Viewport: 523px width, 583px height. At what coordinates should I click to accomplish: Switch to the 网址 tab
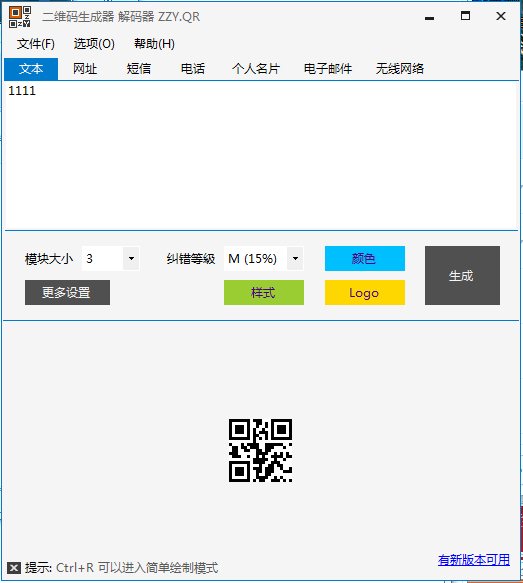pos(85,69)
